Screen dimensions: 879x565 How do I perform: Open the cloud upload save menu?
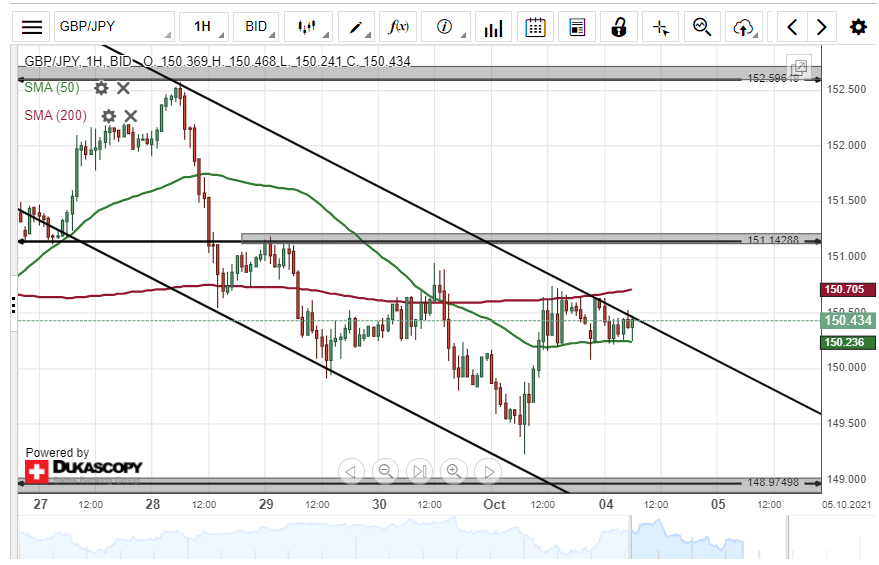click(744, 26)
